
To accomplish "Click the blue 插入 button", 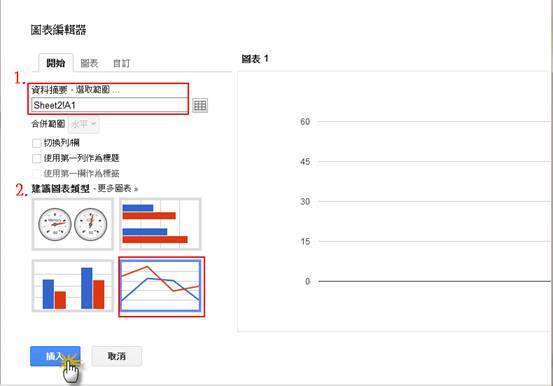I will 55,356.
